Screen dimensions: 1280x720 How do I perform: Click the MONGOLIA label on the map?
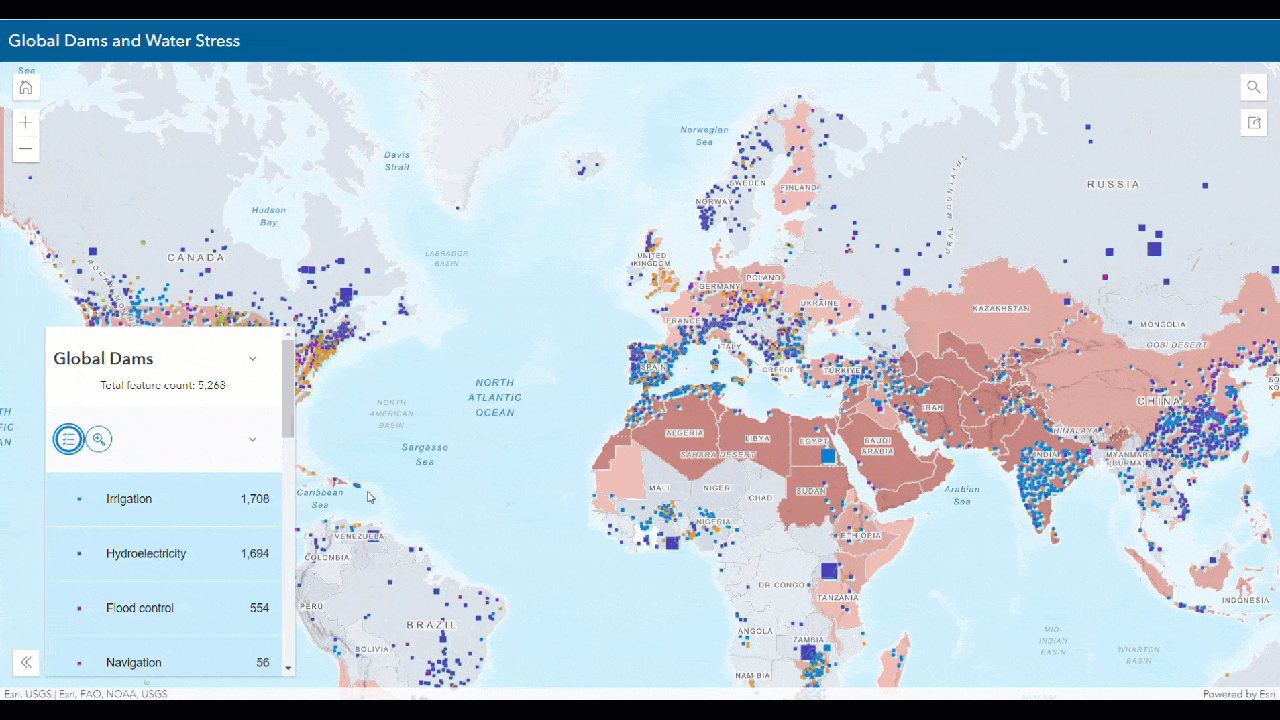point(1162,325)
